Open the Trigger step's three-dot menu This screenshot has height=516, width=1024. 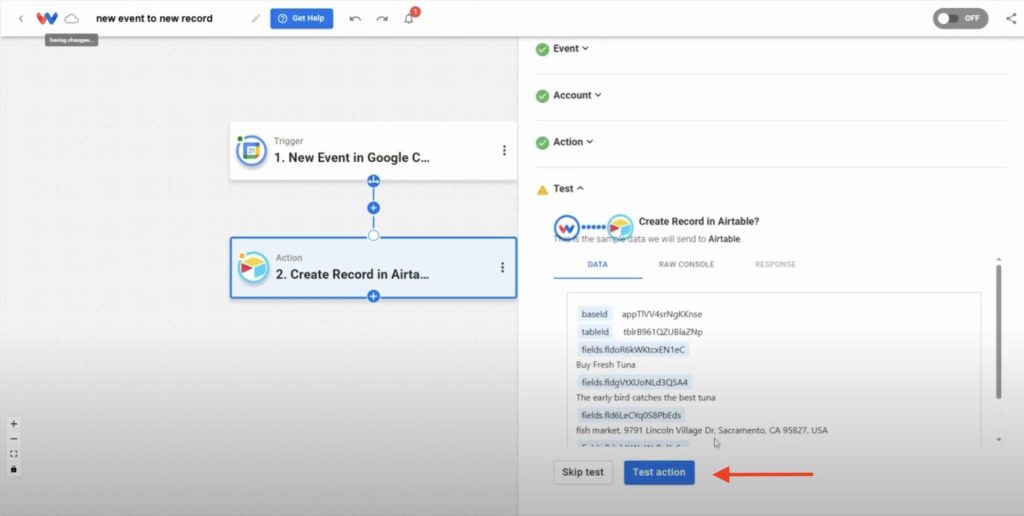point(504,151)
